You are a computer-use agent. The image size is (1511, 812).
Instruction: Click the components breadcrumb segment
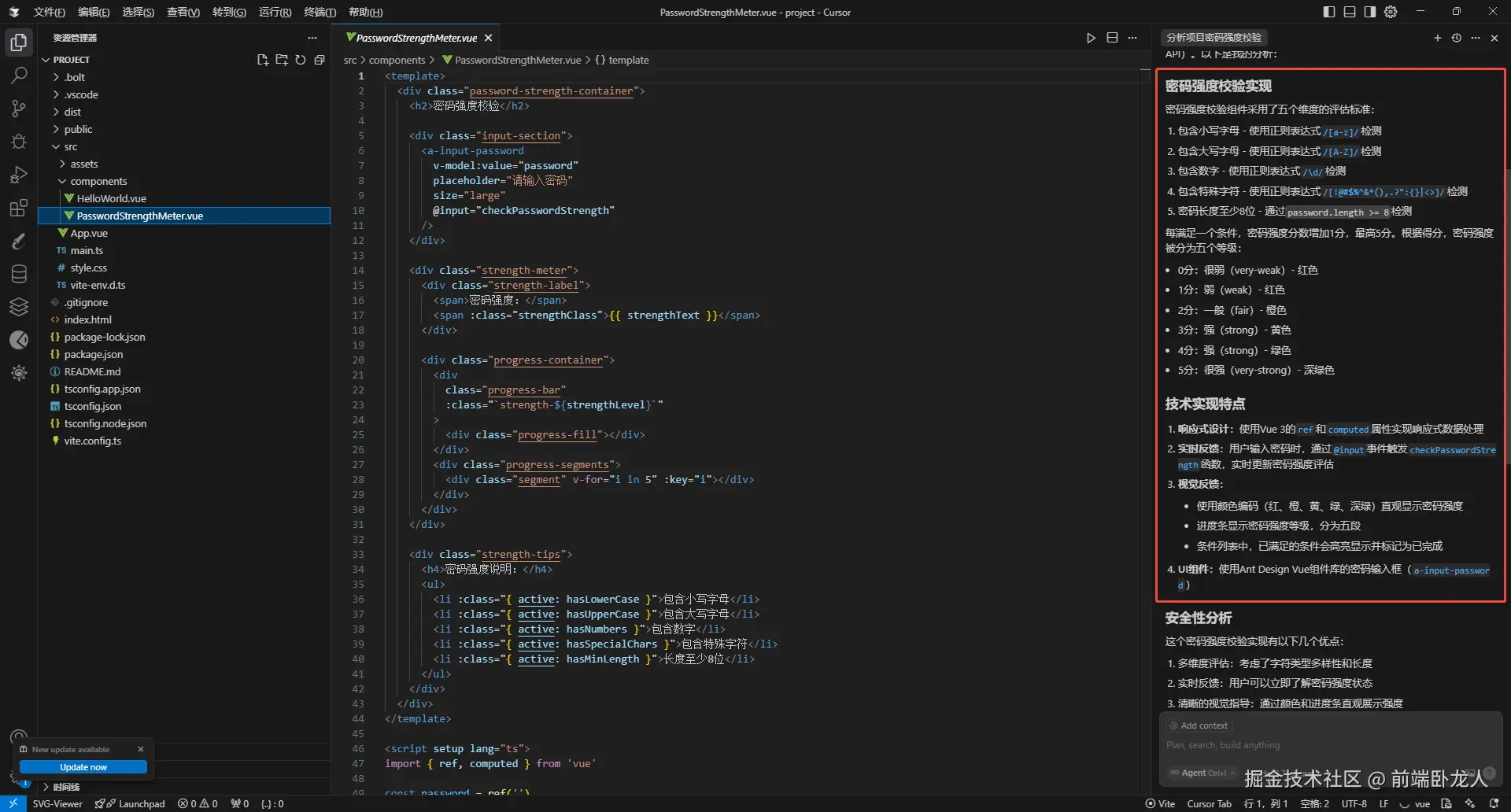(397, 60)
